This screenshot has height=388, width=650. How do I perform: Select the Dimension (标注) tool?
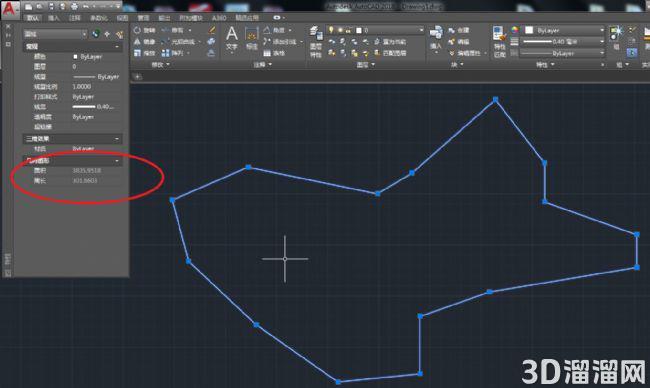(252, 38)
